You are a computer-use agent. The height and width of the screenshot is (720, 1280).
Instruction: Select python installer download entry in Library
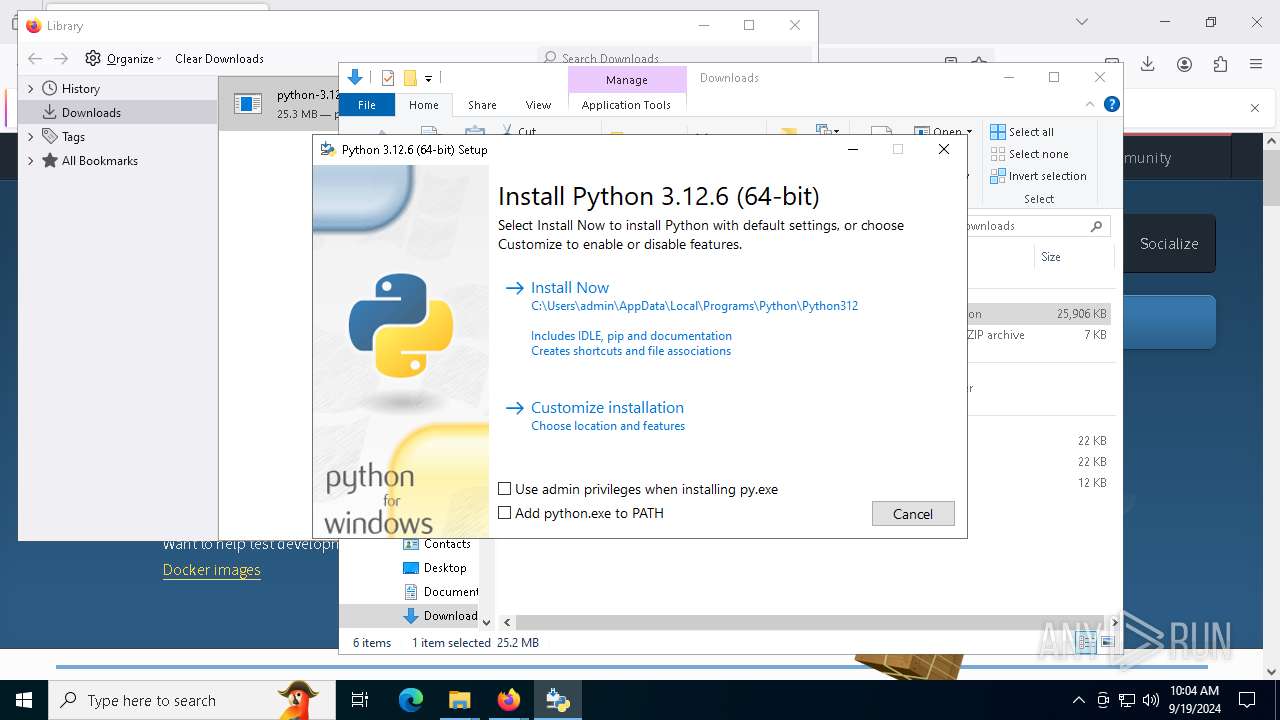(x=279, y=104)
